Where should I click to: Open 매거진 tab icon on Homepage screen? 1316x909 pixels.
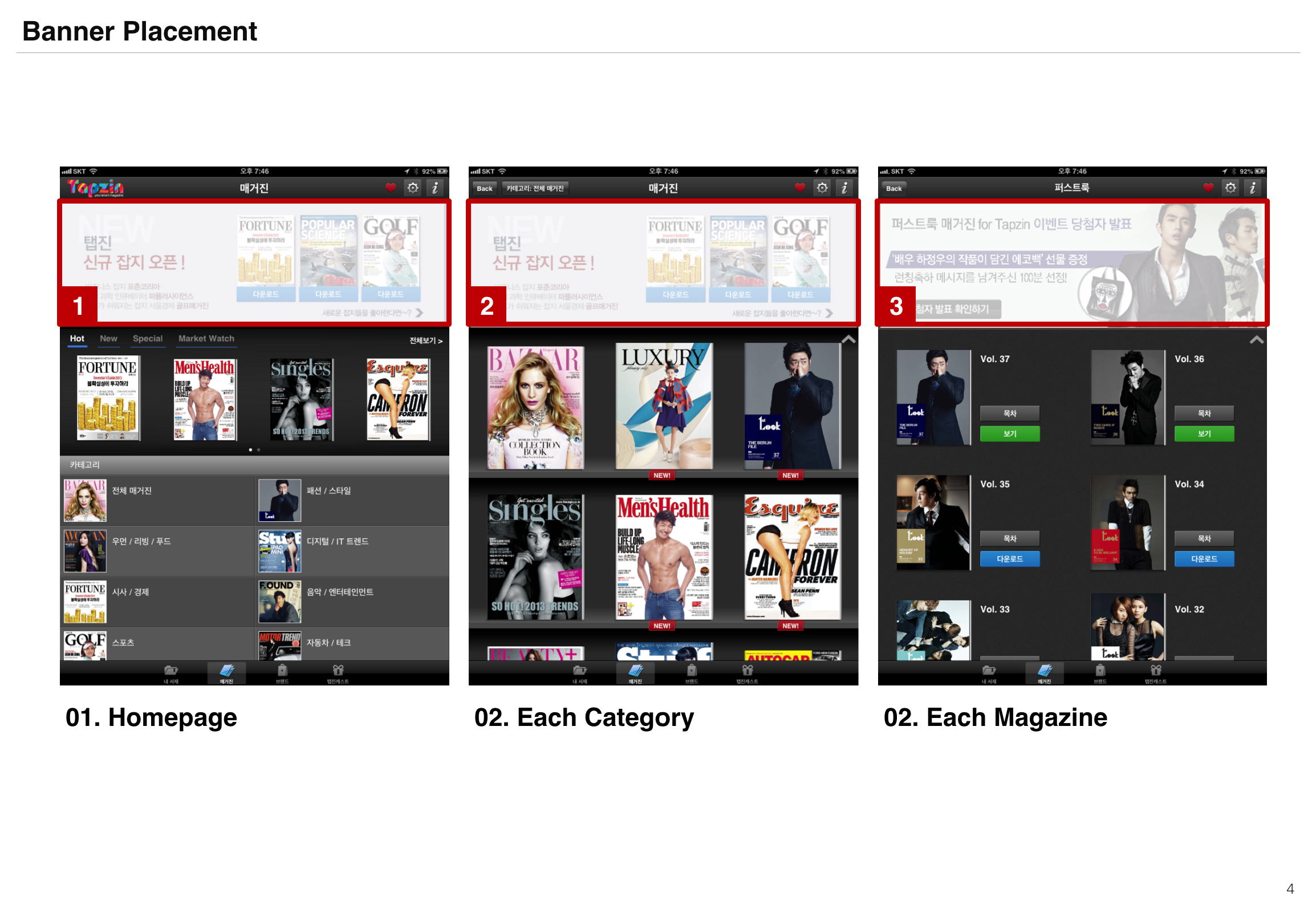pos(227,673)
